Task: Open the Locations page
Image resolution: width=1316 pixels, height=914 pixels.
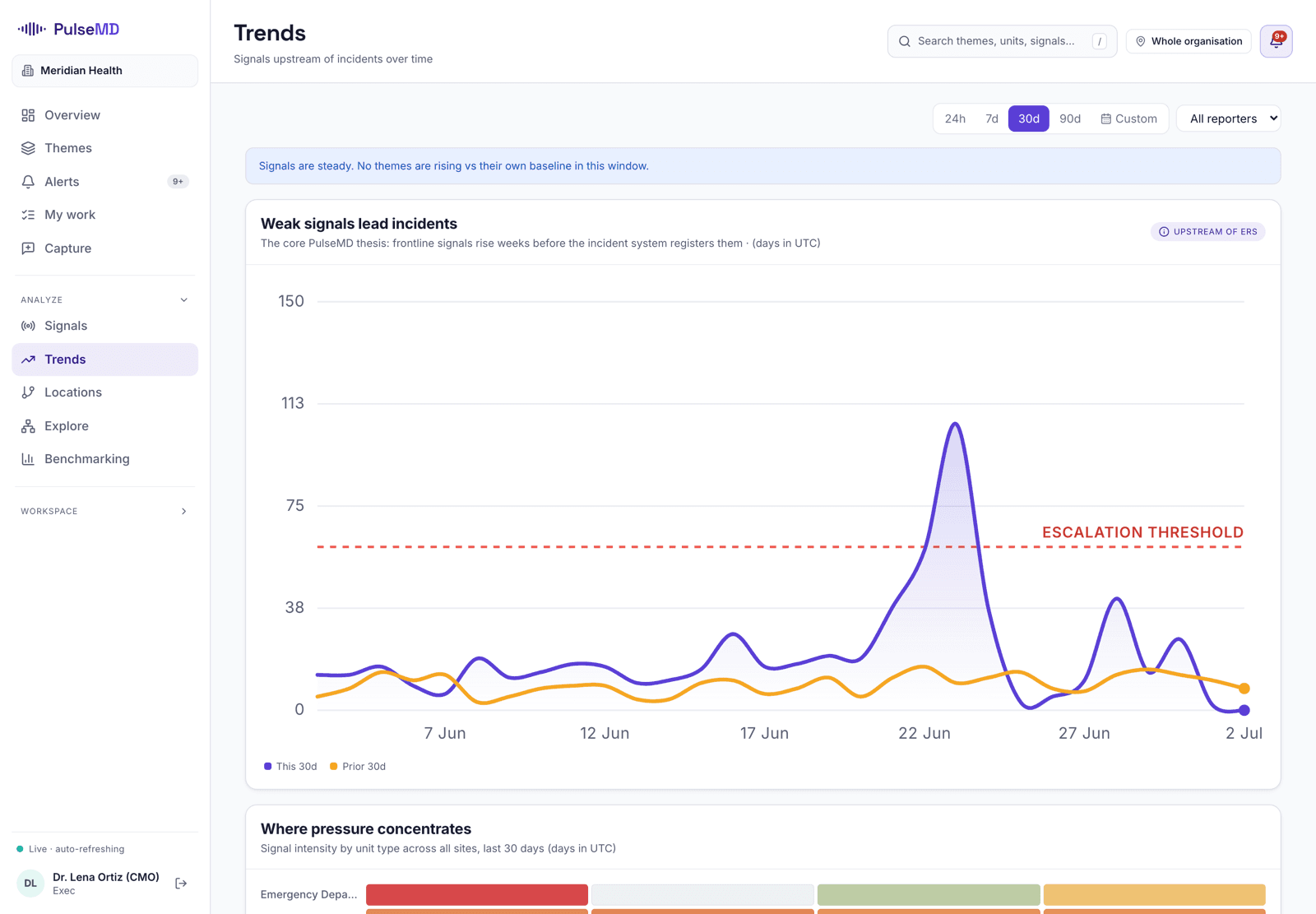Action: tap(105, 392)
